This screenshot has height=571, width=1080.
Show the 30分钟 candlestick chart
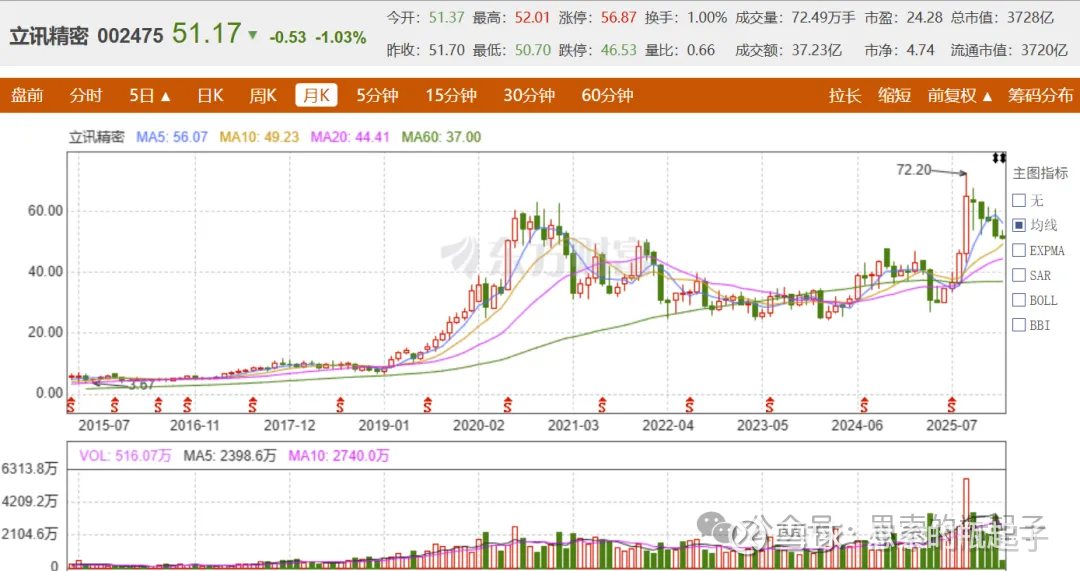coord(529,96)
